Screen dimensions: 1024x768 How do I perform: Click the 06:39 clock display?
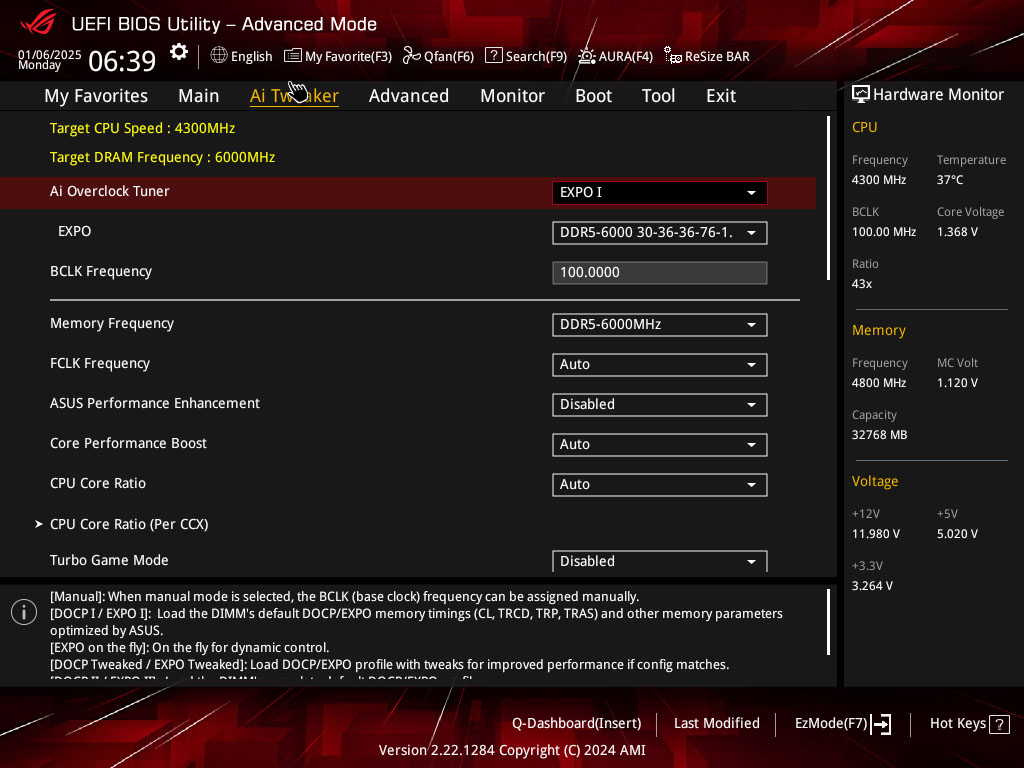(122, 61)
